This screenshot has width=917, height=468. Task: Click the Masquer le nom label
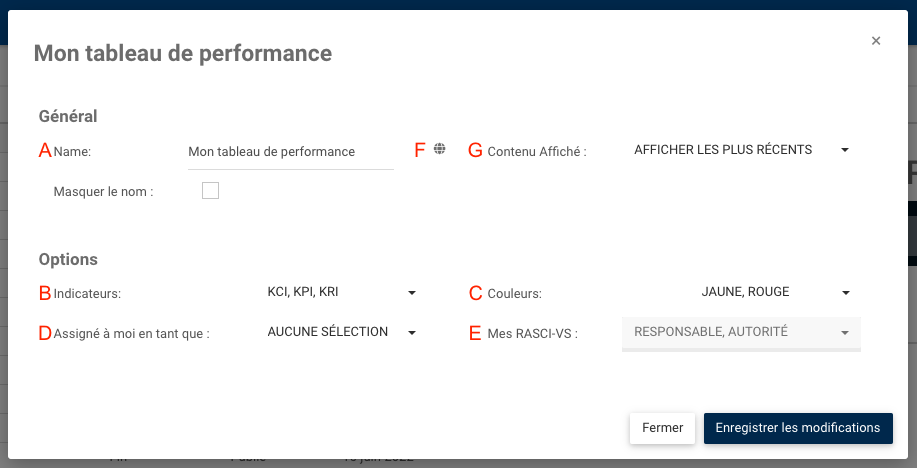pyautogui.click(x=103, y=191)
